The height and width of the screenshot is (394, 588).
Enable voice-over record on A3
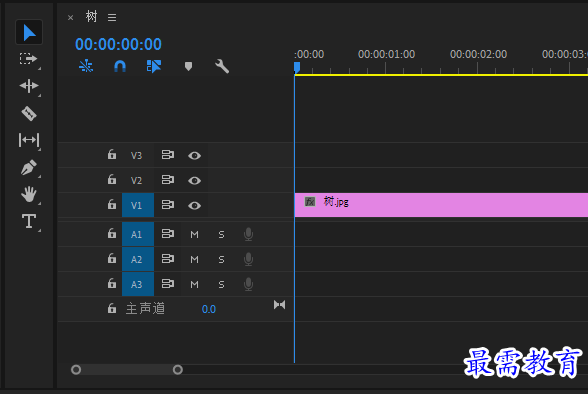(x=248, y=284)
